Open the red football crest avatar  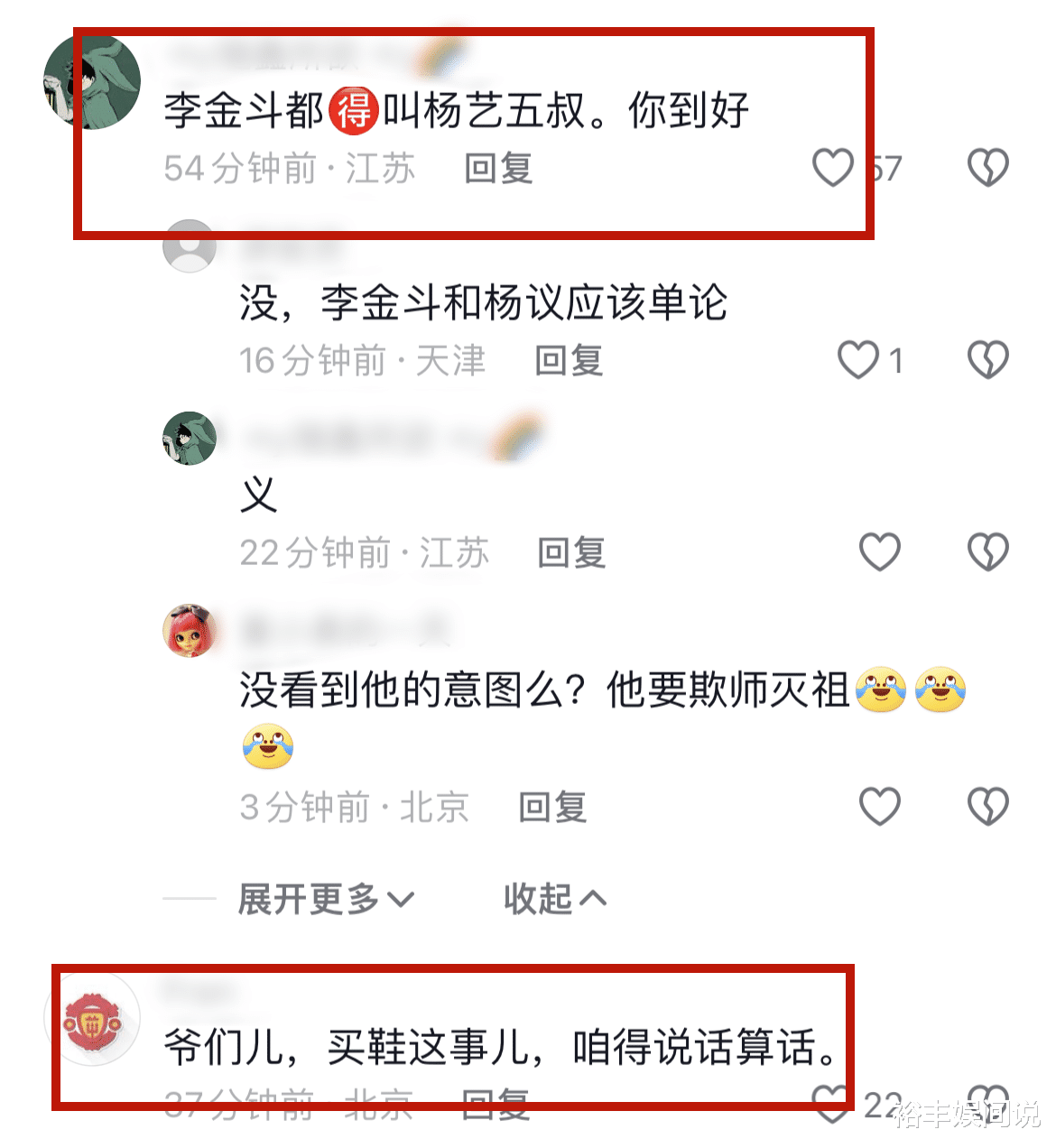92,1022
